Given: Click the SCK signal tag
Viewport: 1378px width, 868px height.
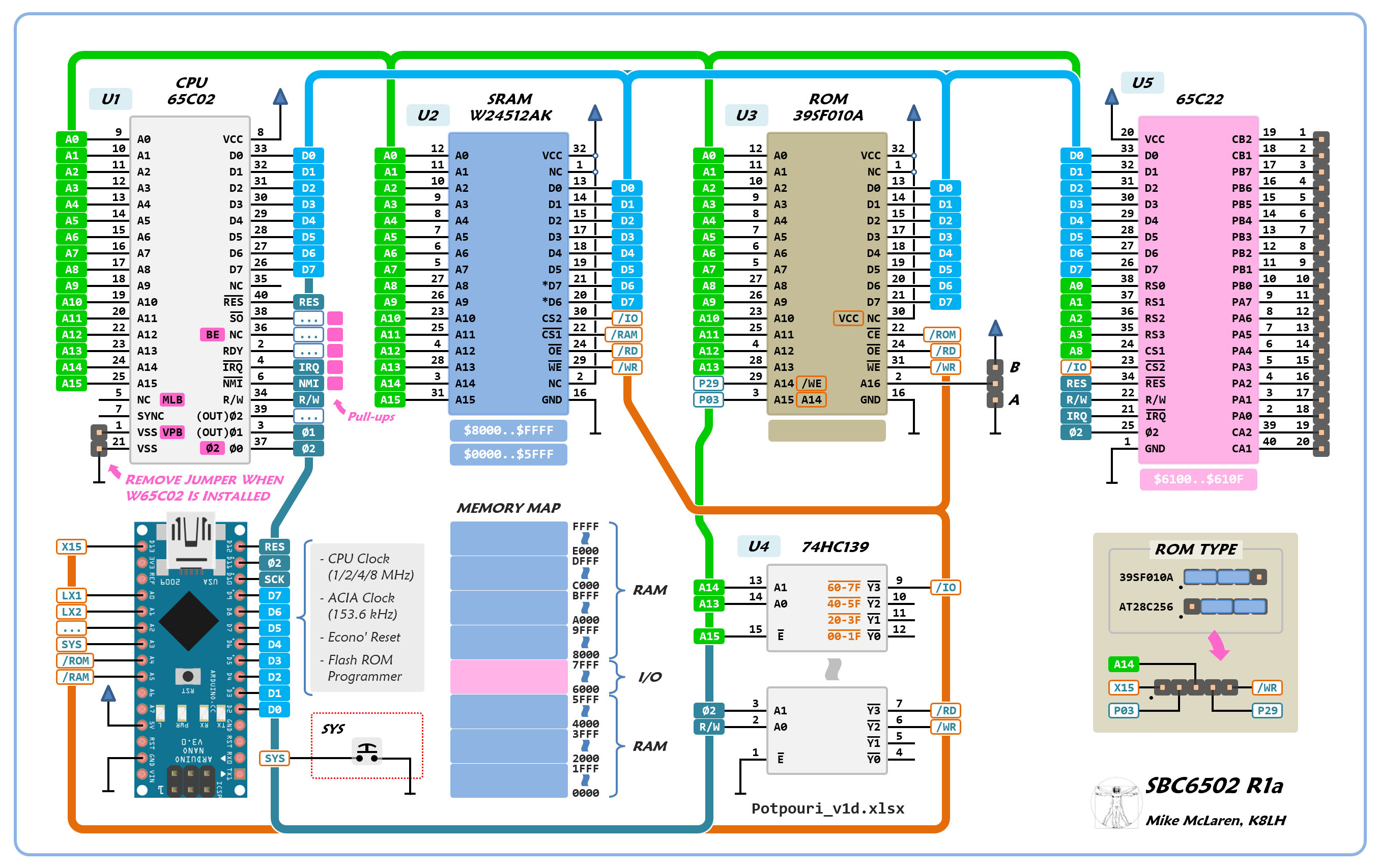Looking at the screenshot, I should [x=274, y=579].
